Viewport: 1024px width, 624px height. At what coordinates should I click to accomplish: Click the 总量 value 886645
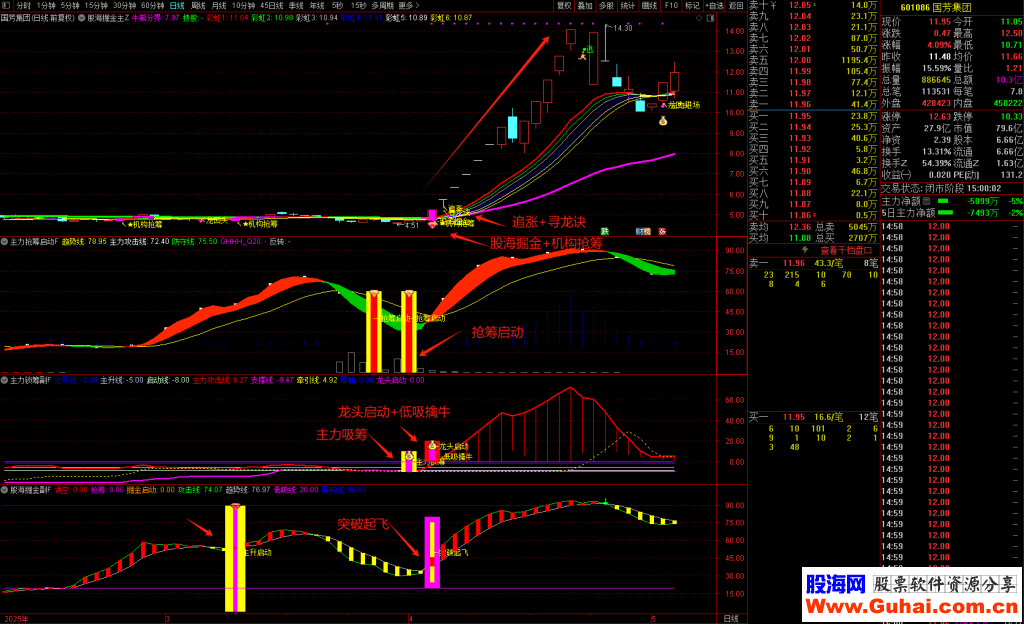[x=936, y=80]
